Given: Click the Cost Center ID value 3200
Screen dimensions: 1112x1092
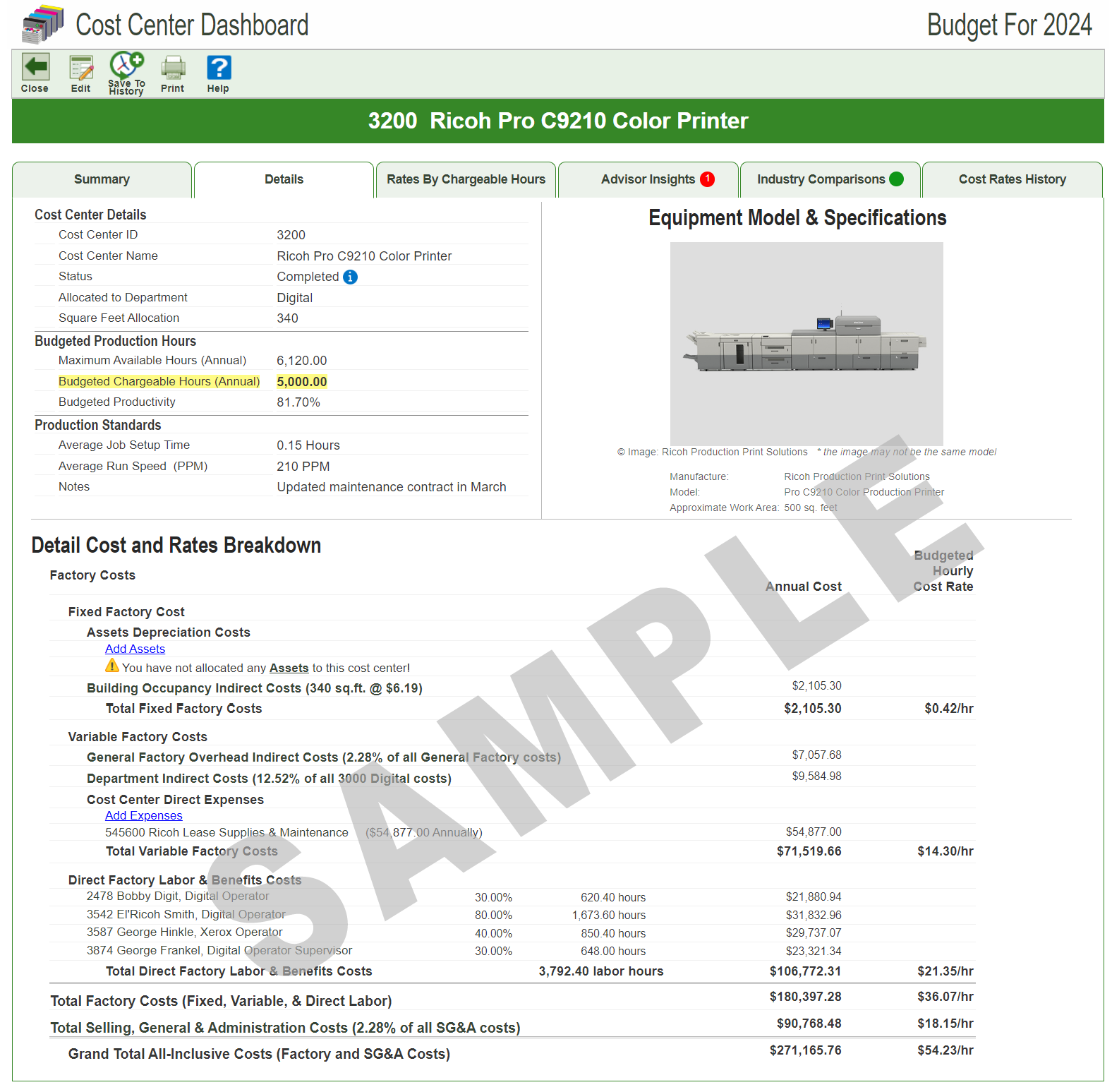Looking at the screenshot, I should pos(291,235).
